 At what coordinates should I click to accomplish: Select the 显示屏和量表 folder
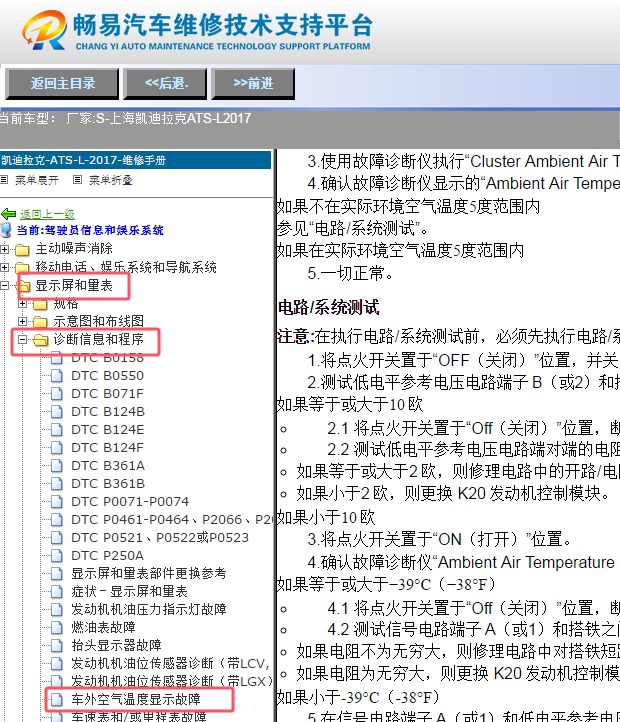click(74, 285)
